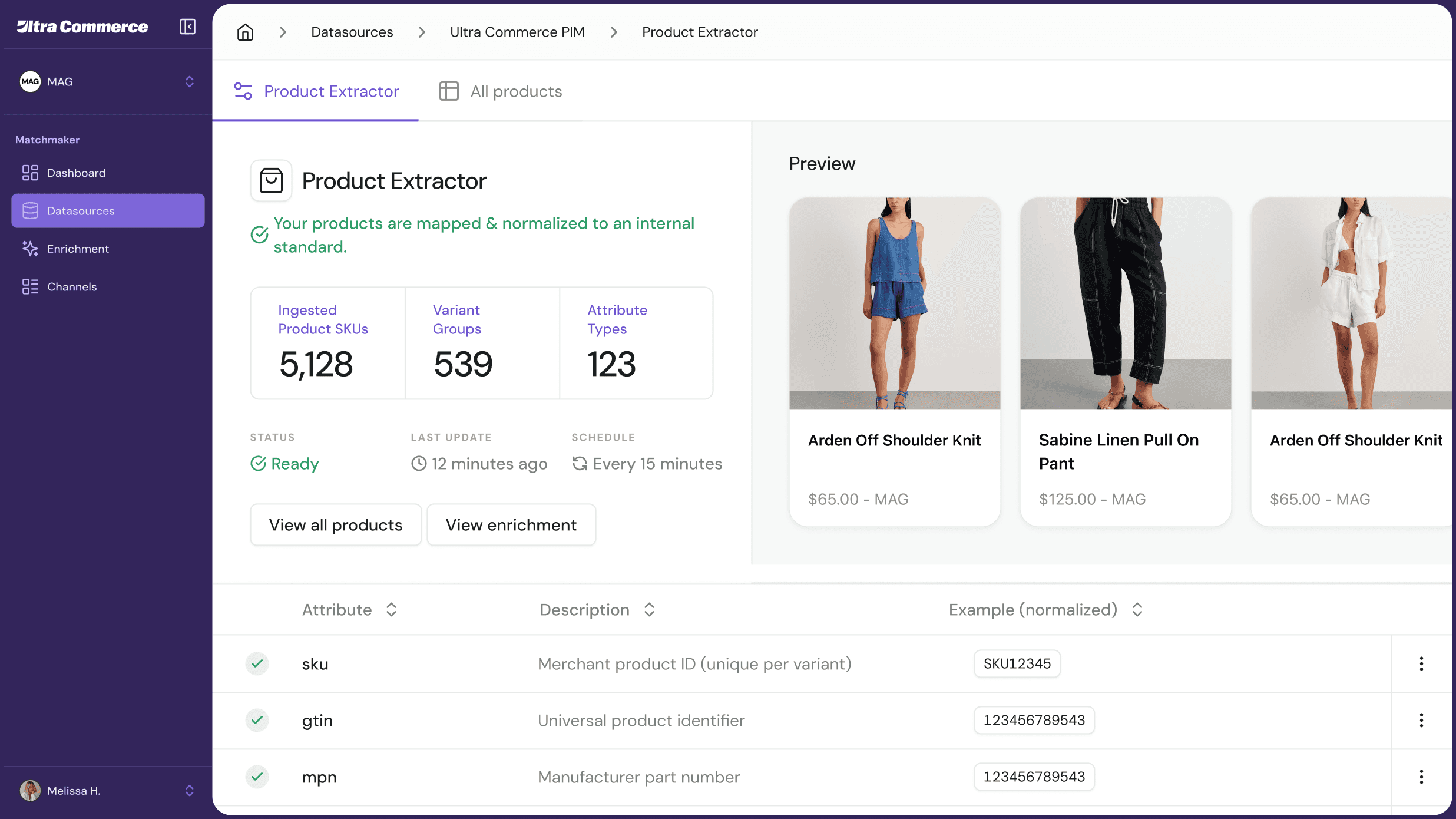Screen dimensions: 1456x819
Task: Open options menu for mpn row
Action: pos(1421,777)
